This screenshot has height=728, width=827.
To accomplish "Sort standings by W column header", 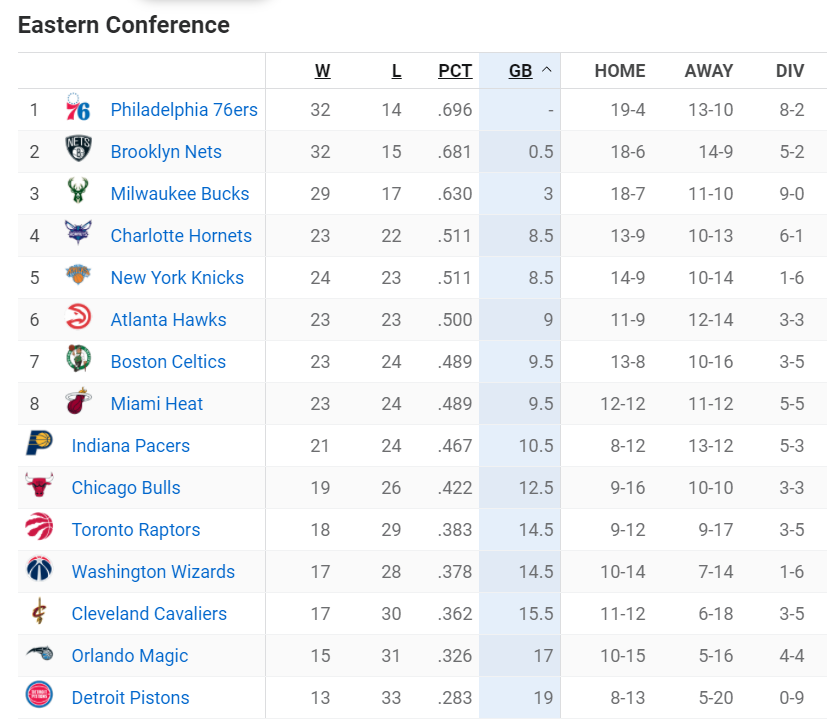I will pyautogui.click(x=322, y=71).
